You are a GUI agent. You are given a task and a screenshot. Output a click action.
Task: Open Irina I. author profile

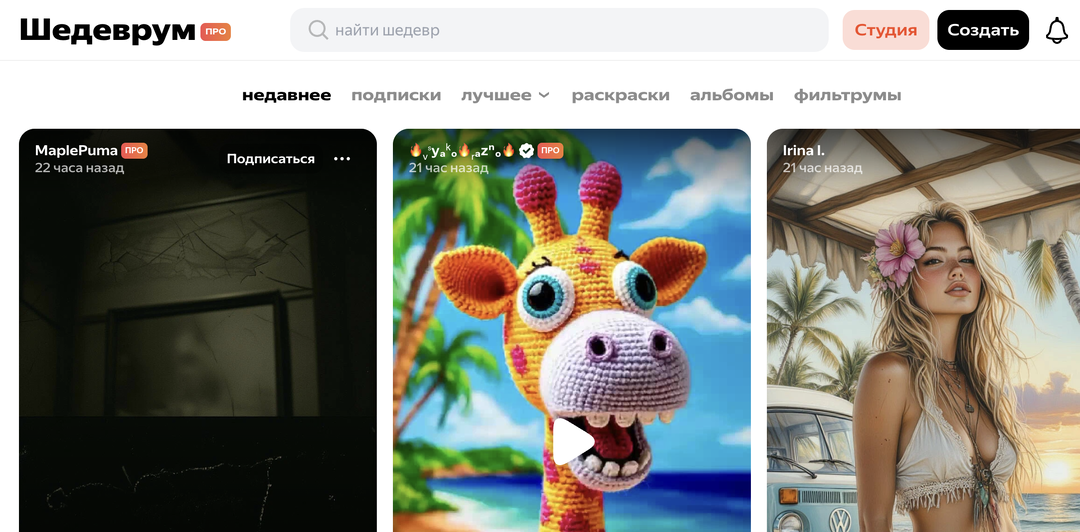pyautogui.click(x=804, y=150)
